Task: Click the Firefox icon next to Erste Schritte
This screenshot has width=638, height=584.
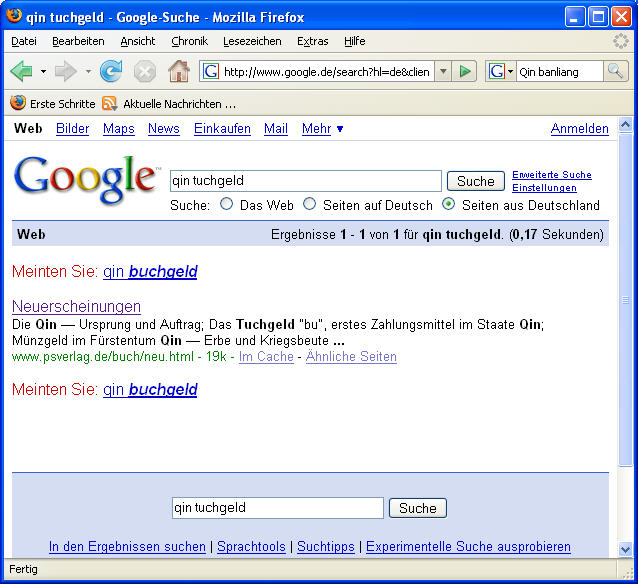Action: (x=17, y=103)
